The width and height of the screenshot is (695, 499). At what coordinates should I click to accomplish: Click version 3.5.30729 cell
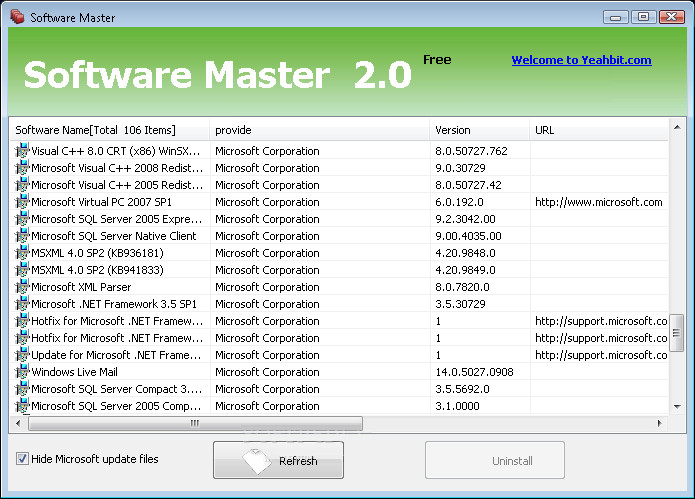pos(460,304)
